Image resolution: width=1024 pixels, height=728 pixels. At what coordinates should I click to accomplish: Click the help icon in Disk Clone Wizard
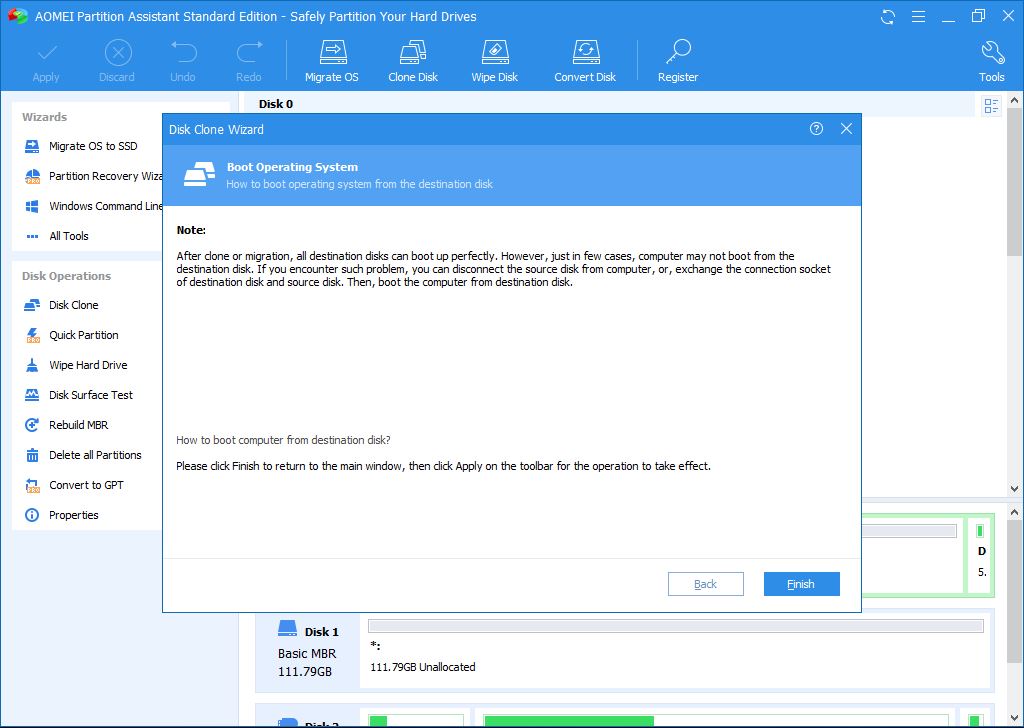click(816, 129)
